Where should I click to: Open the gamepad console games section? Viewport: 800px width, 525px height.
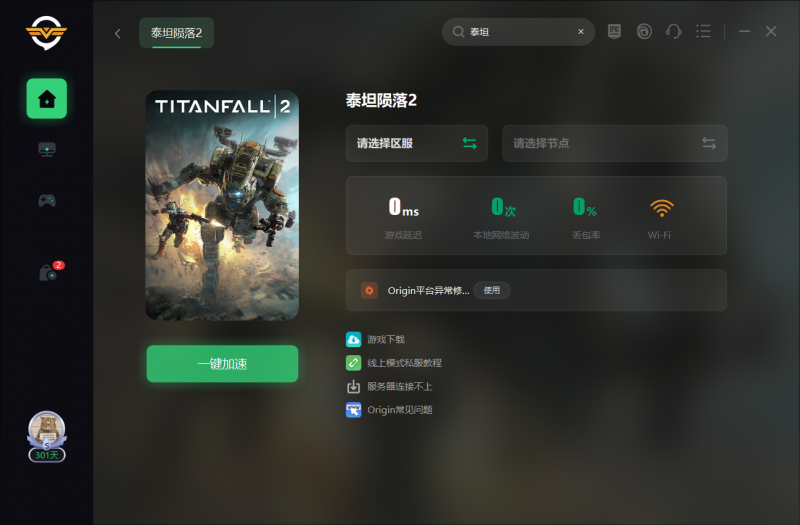coord(47,201)
